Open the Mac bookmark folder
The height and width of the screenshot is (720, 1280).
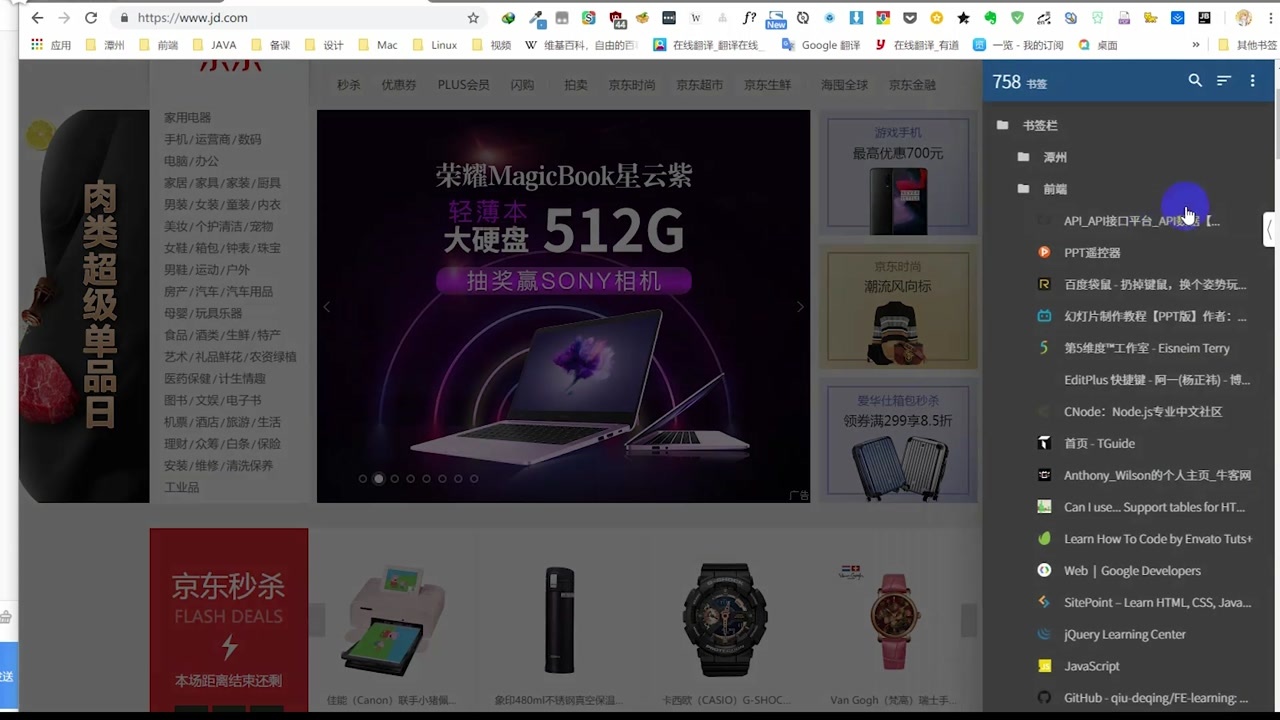(x=377, y=45)
